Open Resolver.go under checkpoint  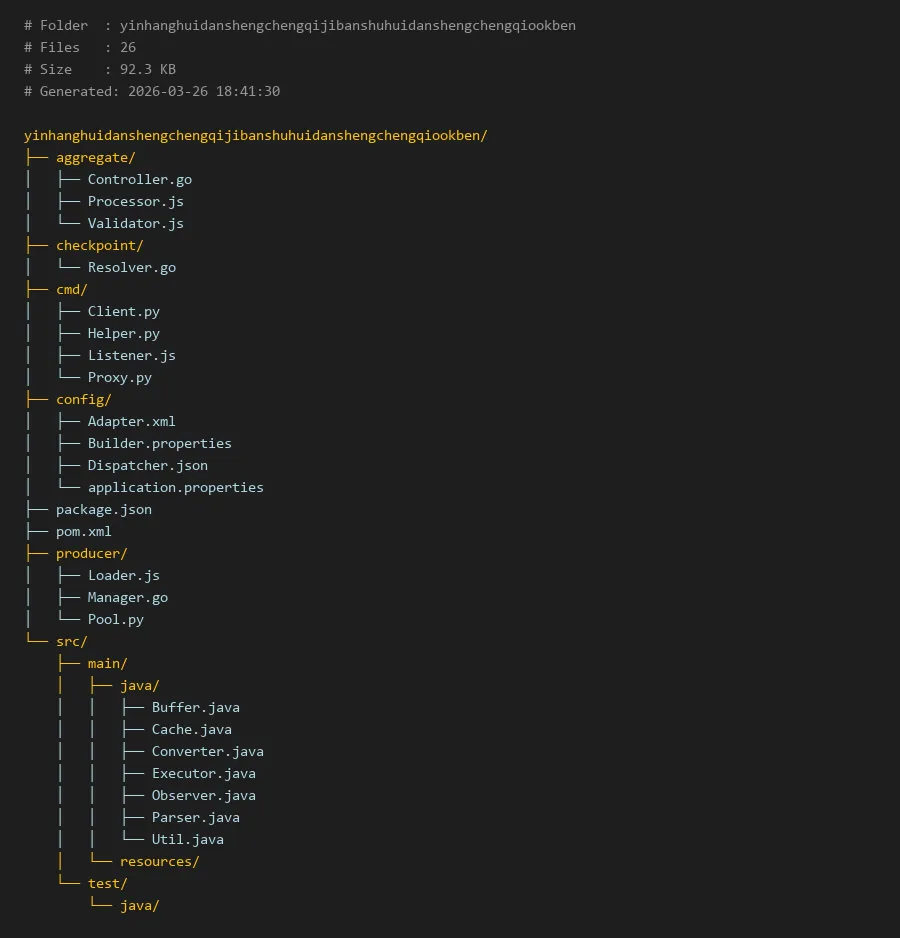click(x=131, y=267)
